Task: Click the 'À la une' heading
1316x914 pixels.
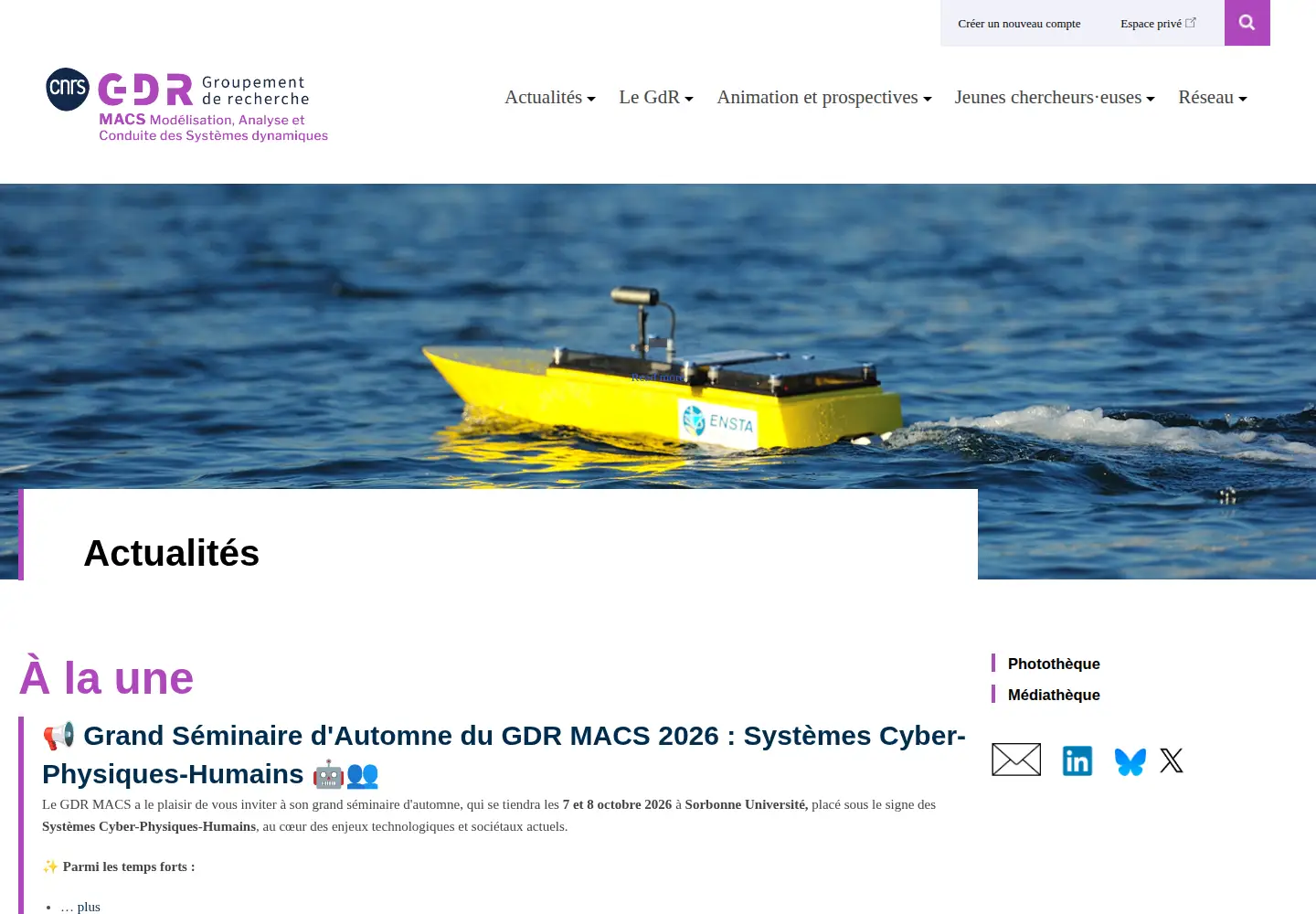Action: (x=107, y=678)
